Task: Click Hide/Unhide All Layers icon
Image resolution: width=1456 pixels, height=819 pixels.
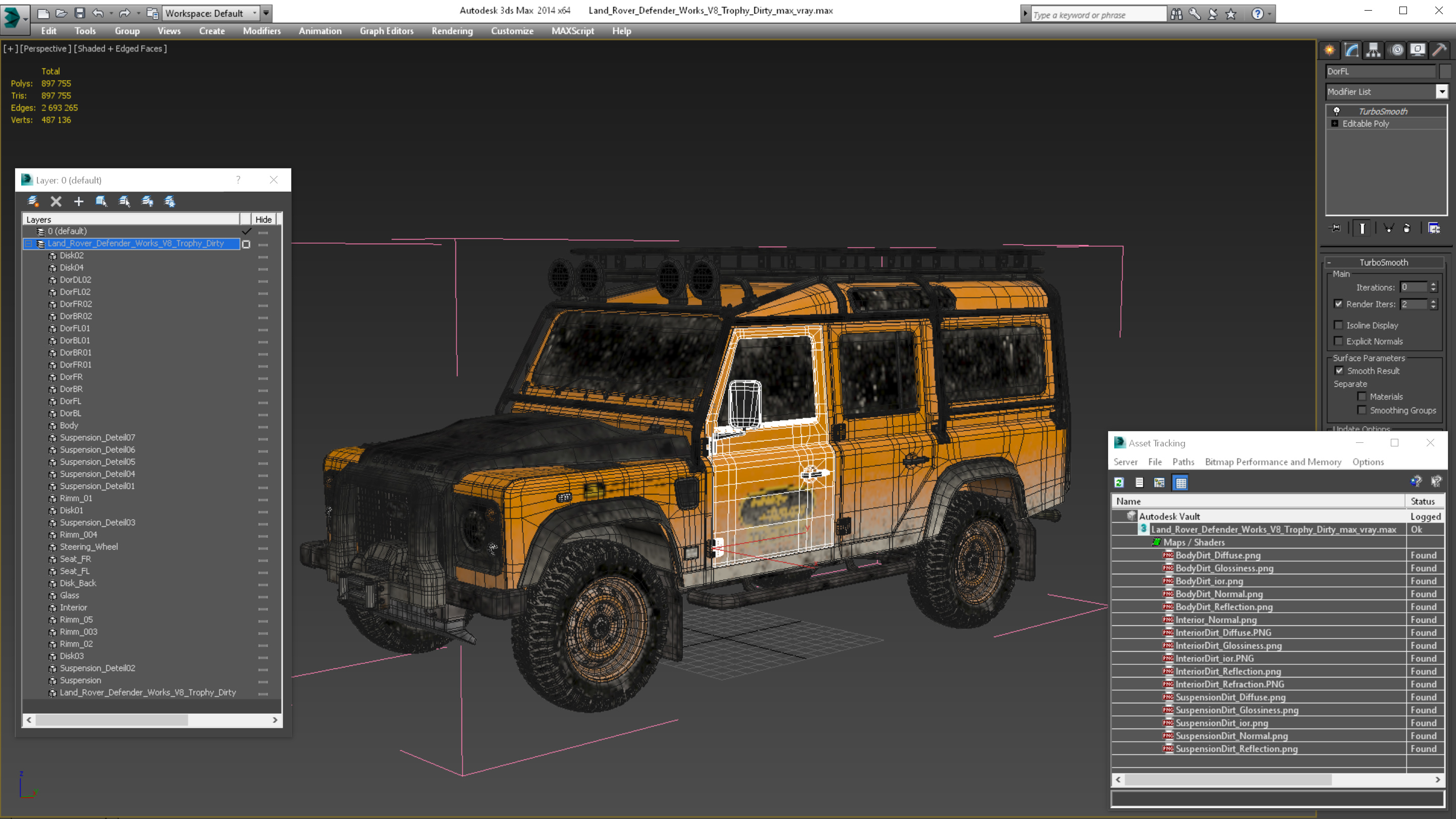Action: coord(148,201)
